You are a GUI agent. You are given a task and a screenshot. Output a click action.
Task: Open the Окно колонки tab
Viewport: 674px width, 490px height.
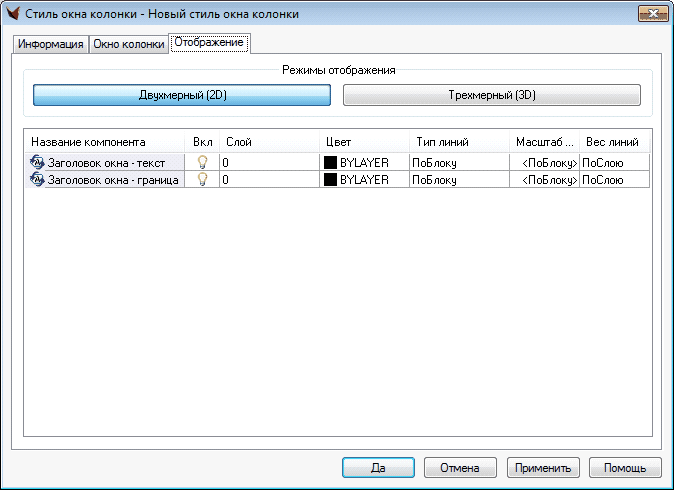(x=129, y=45)
